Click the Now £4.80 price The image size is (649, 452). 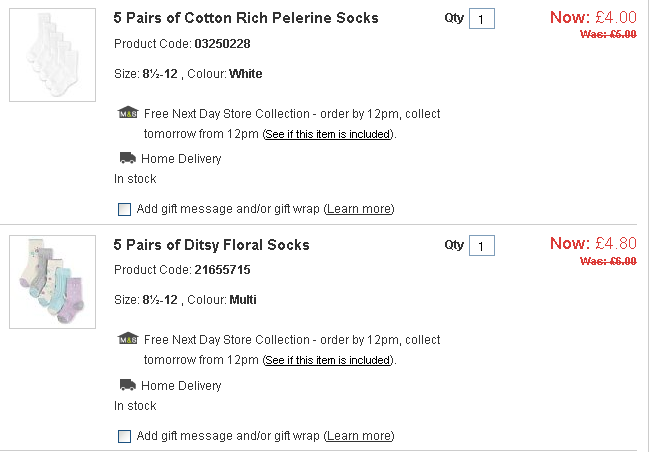[593, 243]
